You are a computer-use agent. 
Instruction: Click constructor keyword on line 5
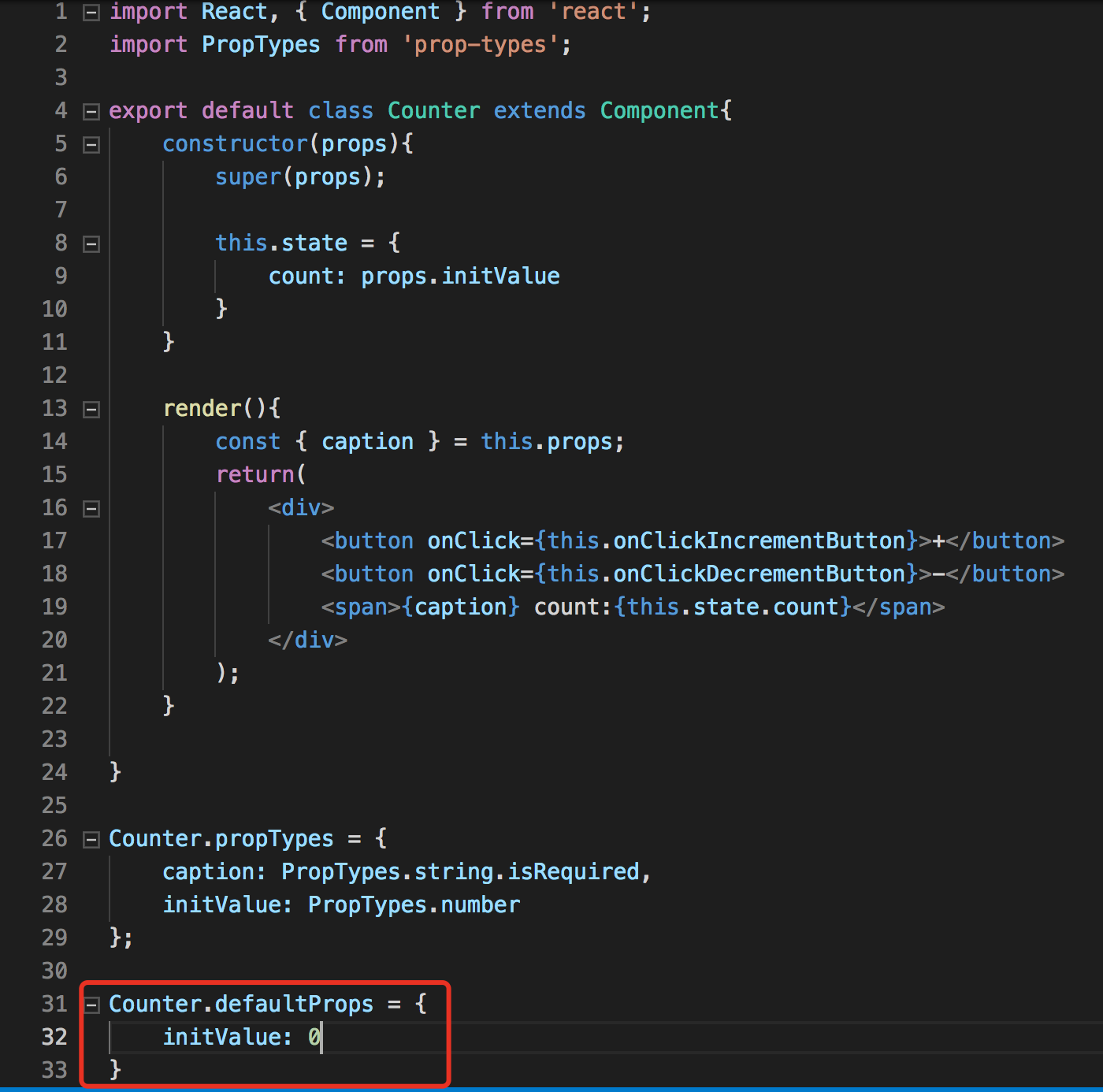(235, 143)
